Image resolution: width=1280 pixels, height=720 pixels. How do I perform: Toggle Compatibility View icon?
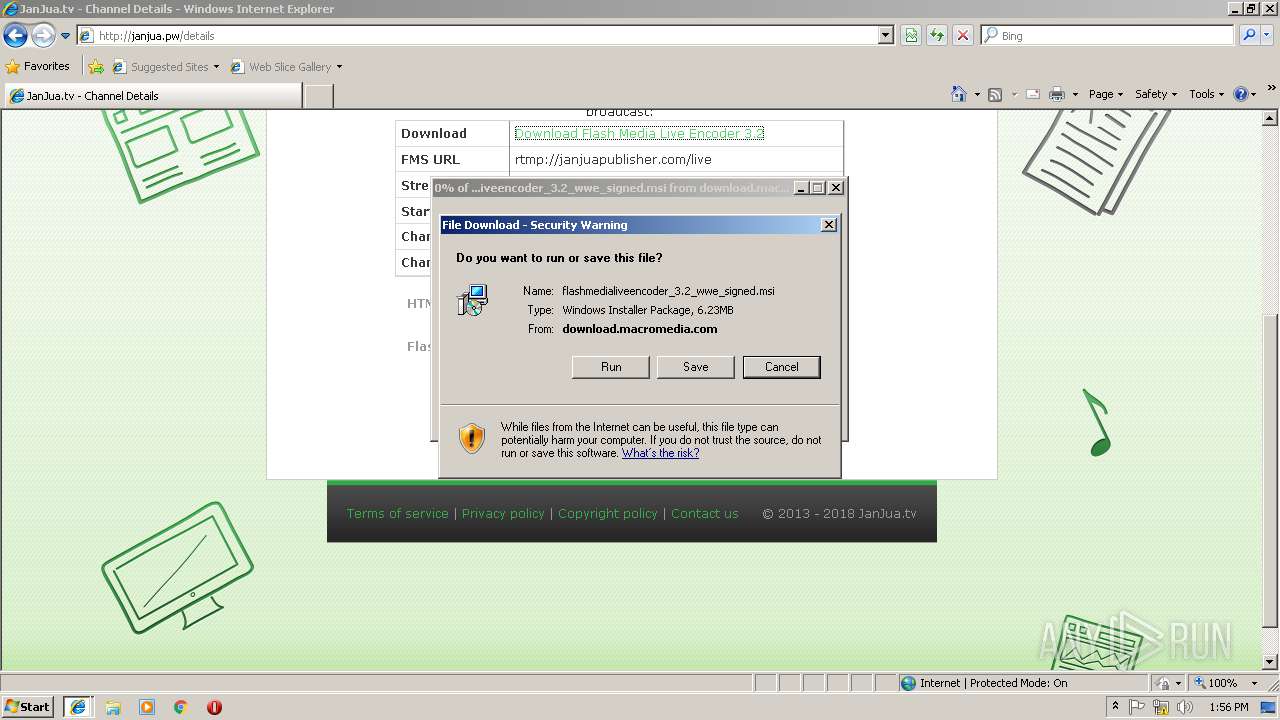click(x=911, y=36)
